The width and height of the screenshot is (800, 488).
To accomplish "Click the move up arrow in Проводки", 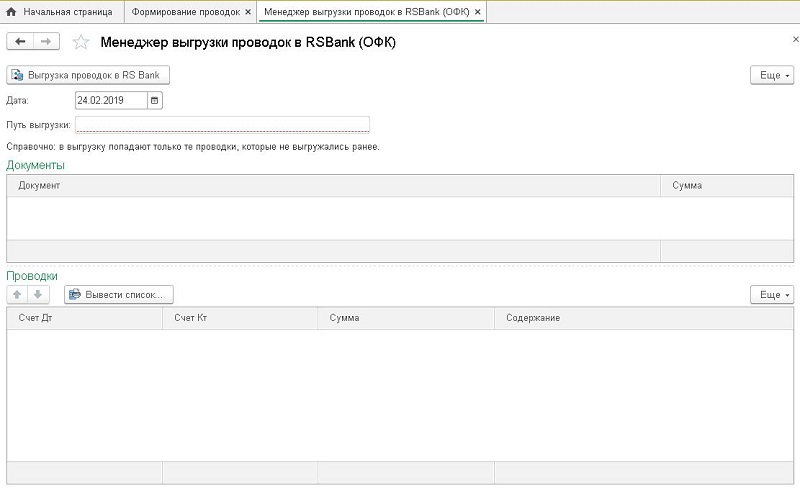I will tap(18, 295).
